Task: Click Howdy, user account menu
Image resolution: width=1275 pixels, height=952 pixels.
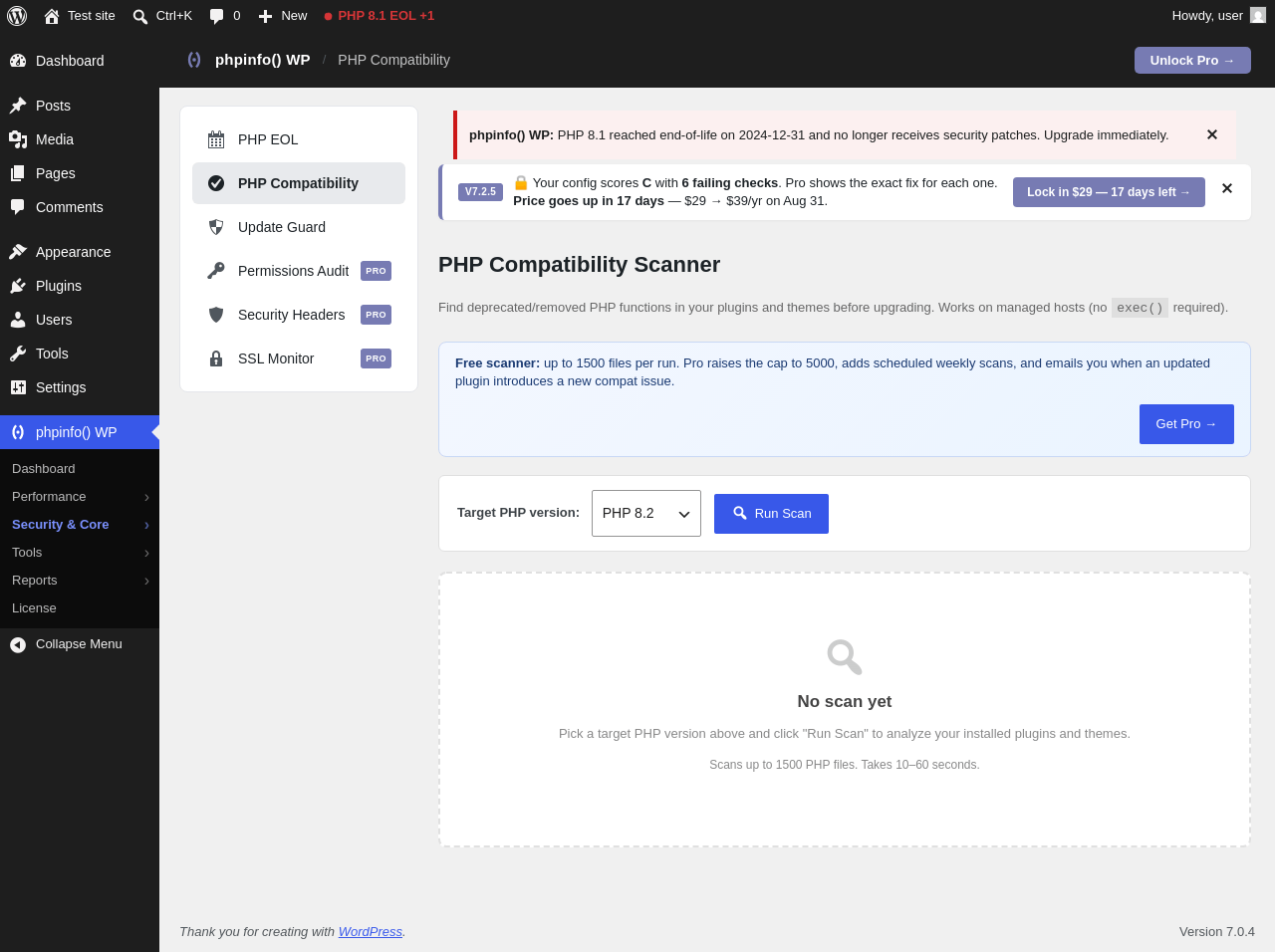Action: coord(1218,16)
